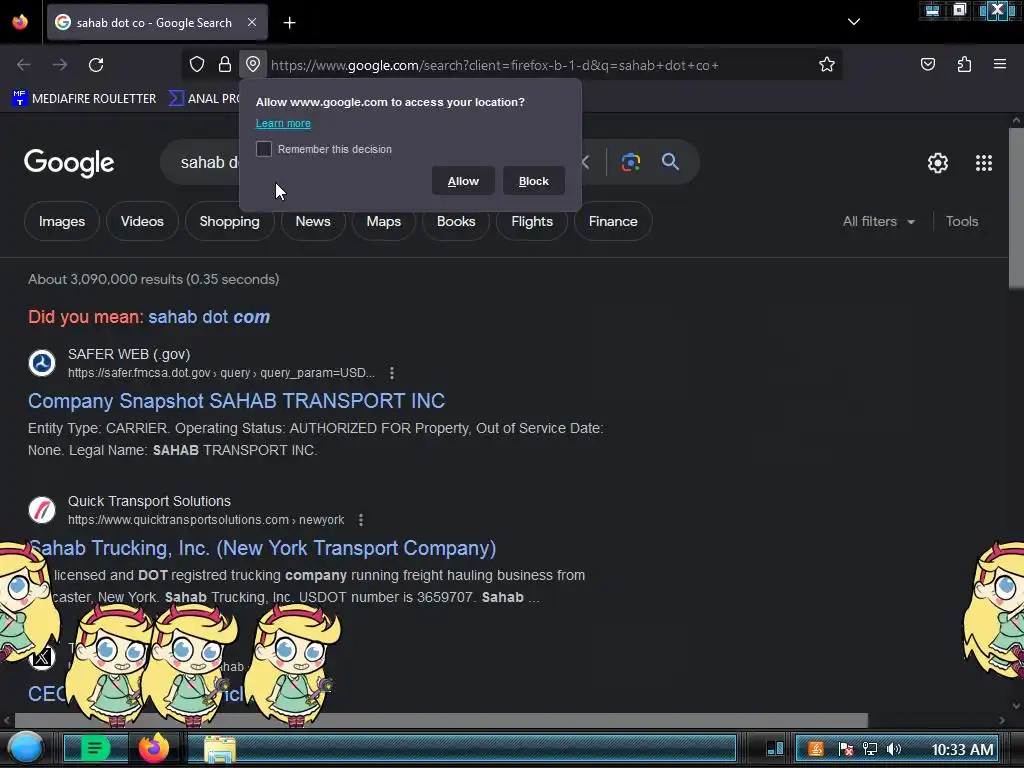This screenshot has height=768, width=1024.
Task: Open the green notes app on taskbar
Action: pos(95,748)
